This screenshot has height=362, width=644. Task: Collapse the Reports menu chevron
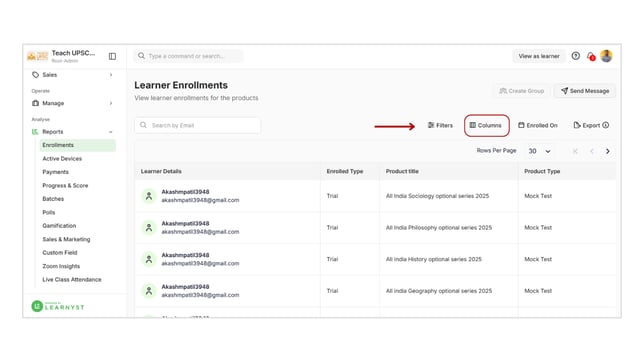(x=111, y=132)
